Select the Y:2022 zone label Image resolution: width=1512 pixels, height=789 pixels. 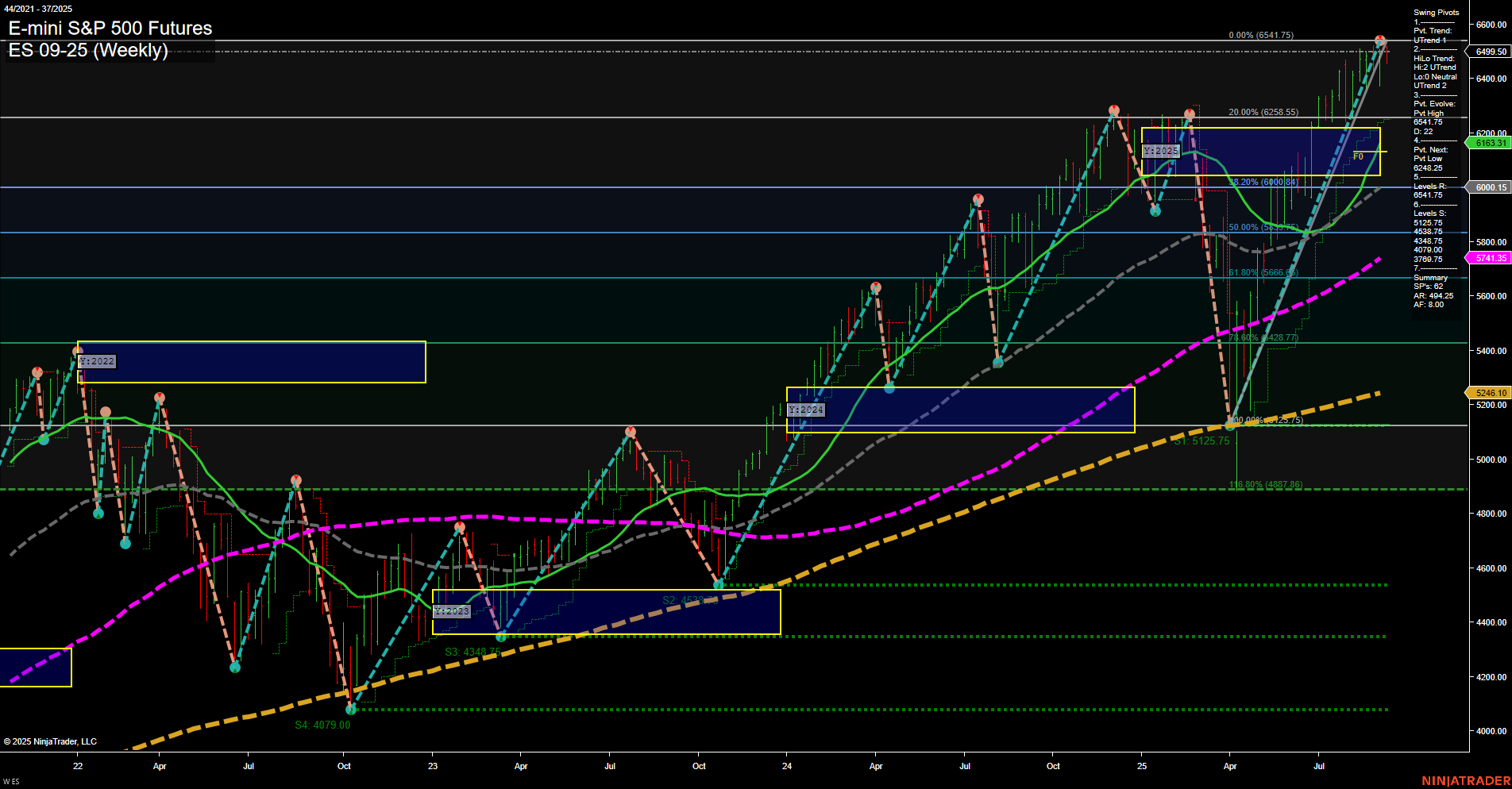(x=95, y=361)
